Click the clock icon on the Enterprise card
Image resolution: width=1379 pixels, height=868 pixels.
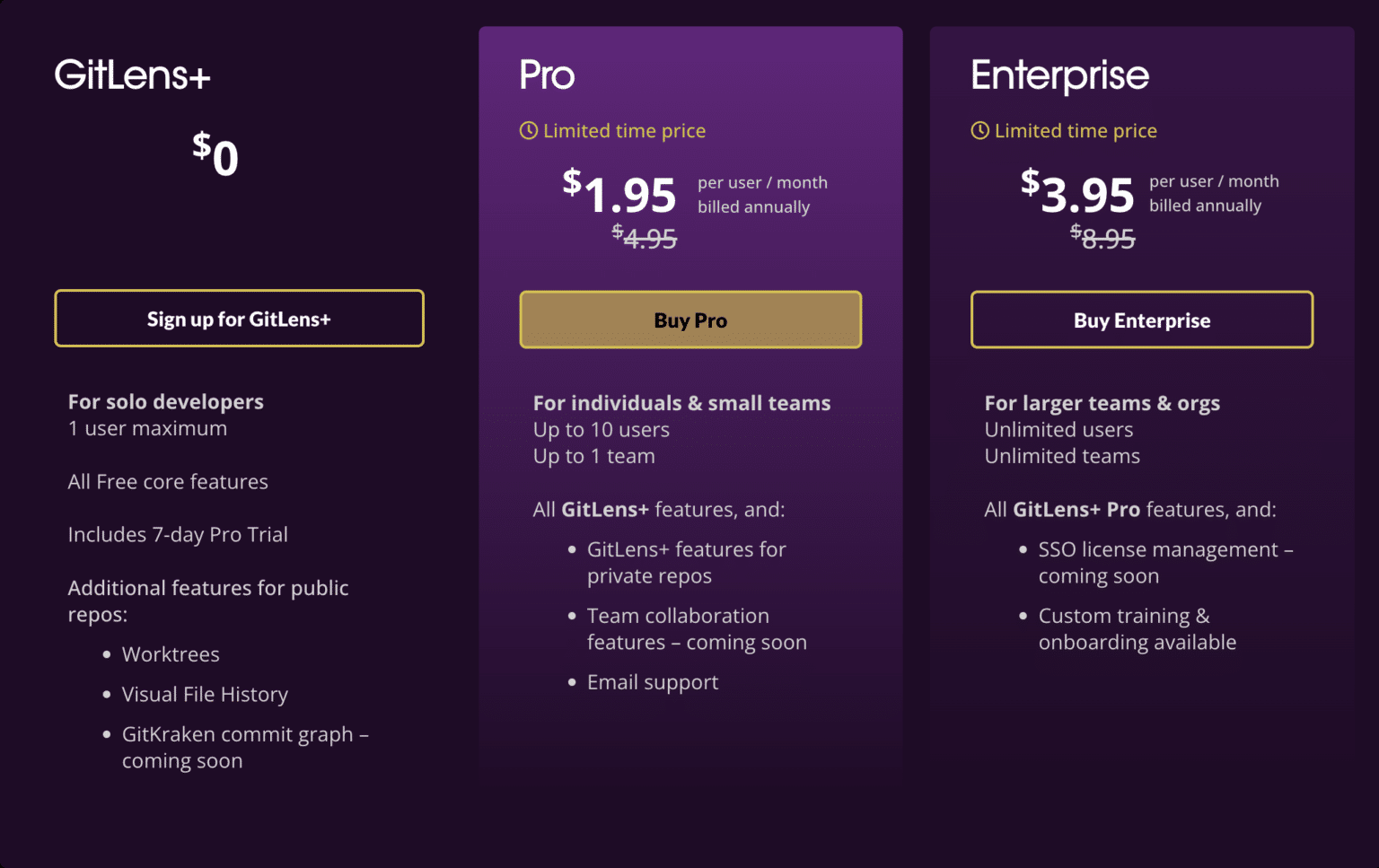click(x=979, y=130)
